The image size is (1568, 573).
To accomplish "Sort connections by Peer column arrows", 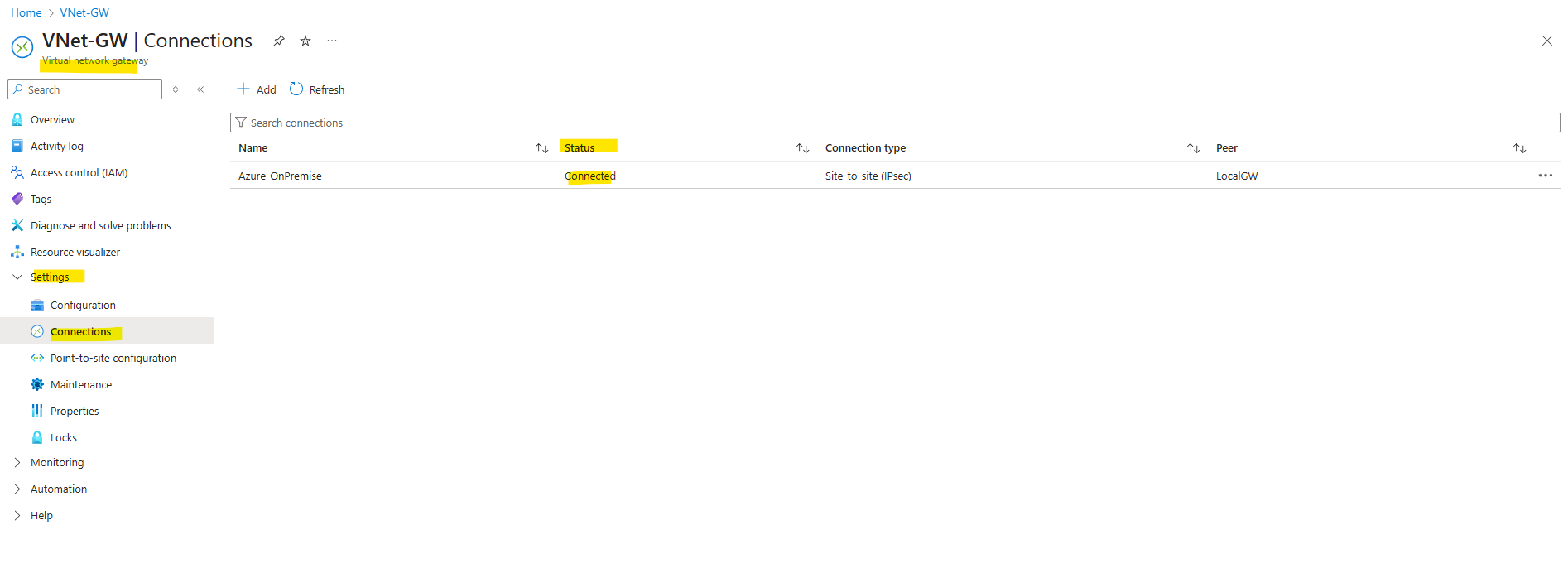I will 1520,148.
